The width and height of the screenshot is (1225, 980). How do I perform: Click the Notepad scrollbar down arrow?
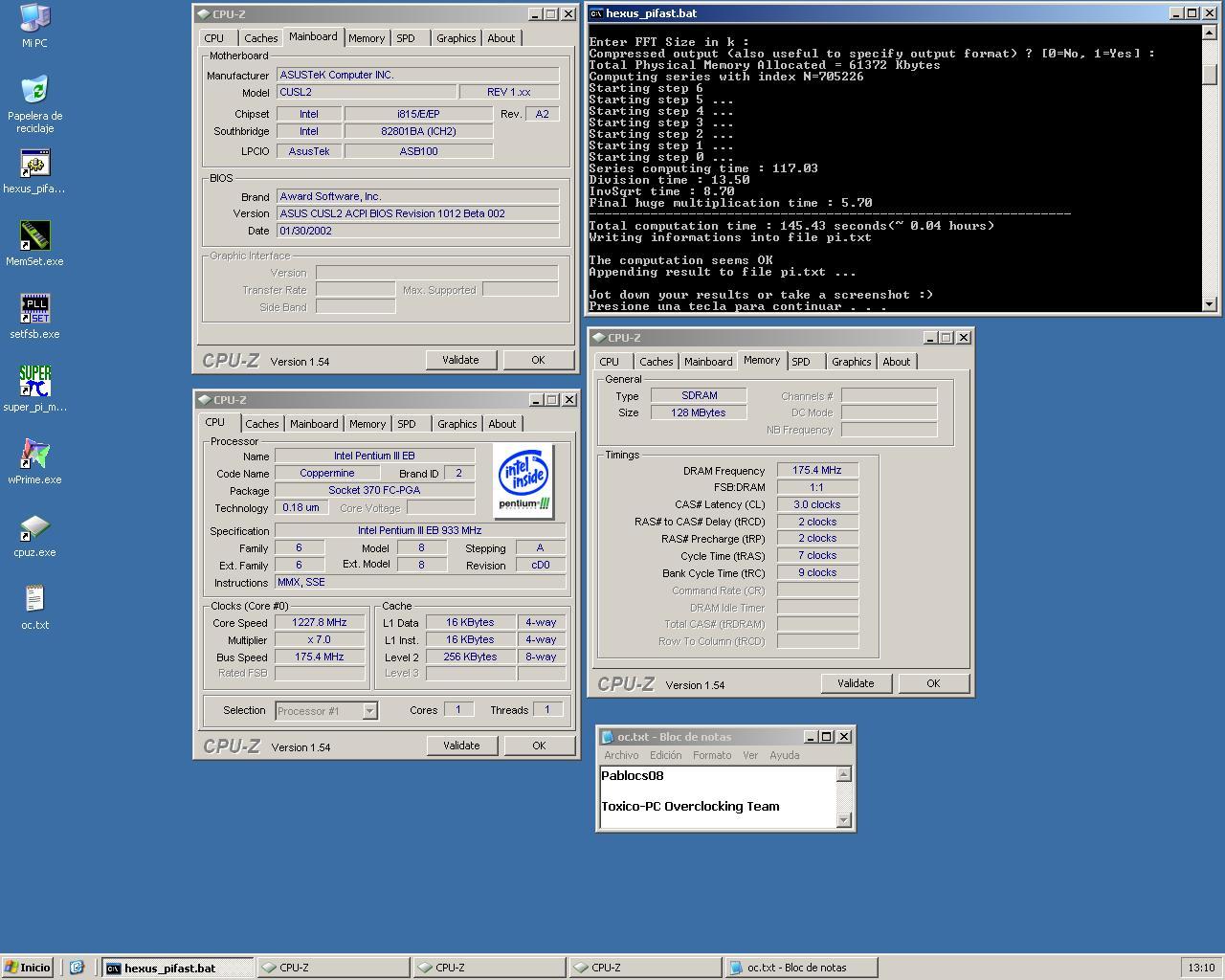(x=843, y=820)
